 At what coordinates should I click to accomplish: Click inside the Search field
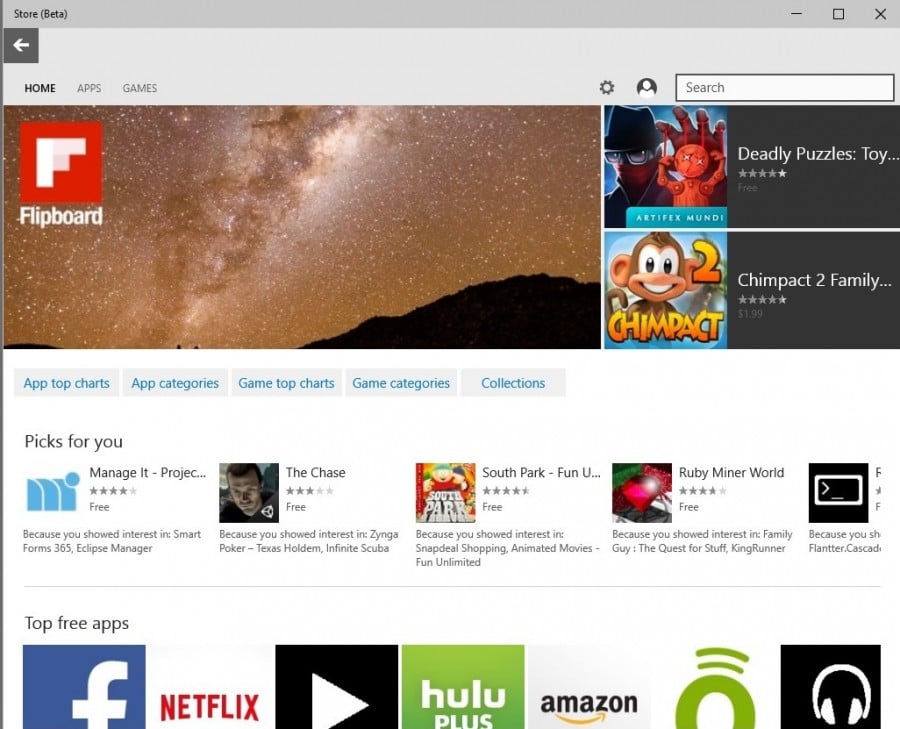[785, 87]
